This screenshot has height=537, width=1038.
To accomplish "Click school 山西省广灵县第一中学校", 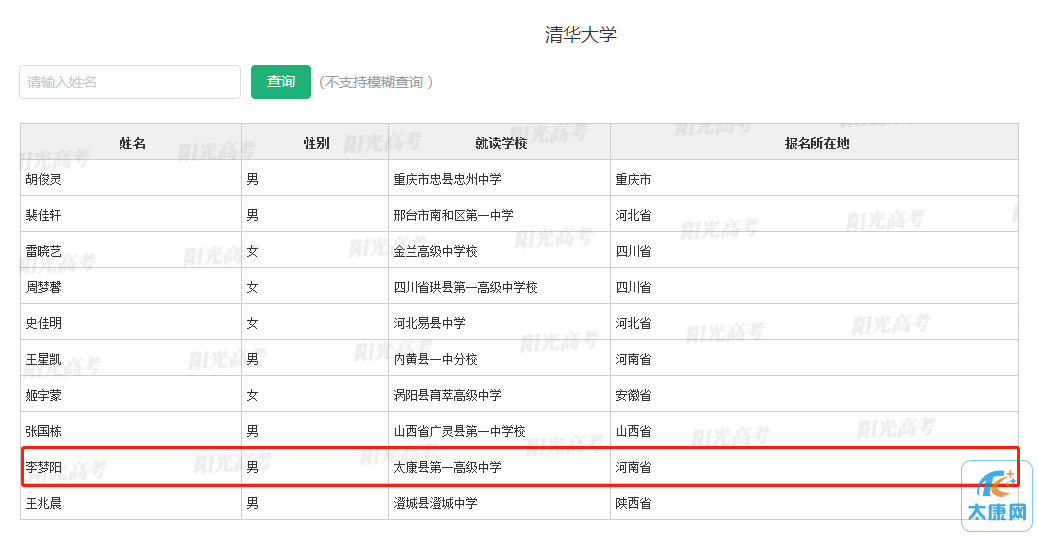I will point(459,431).
